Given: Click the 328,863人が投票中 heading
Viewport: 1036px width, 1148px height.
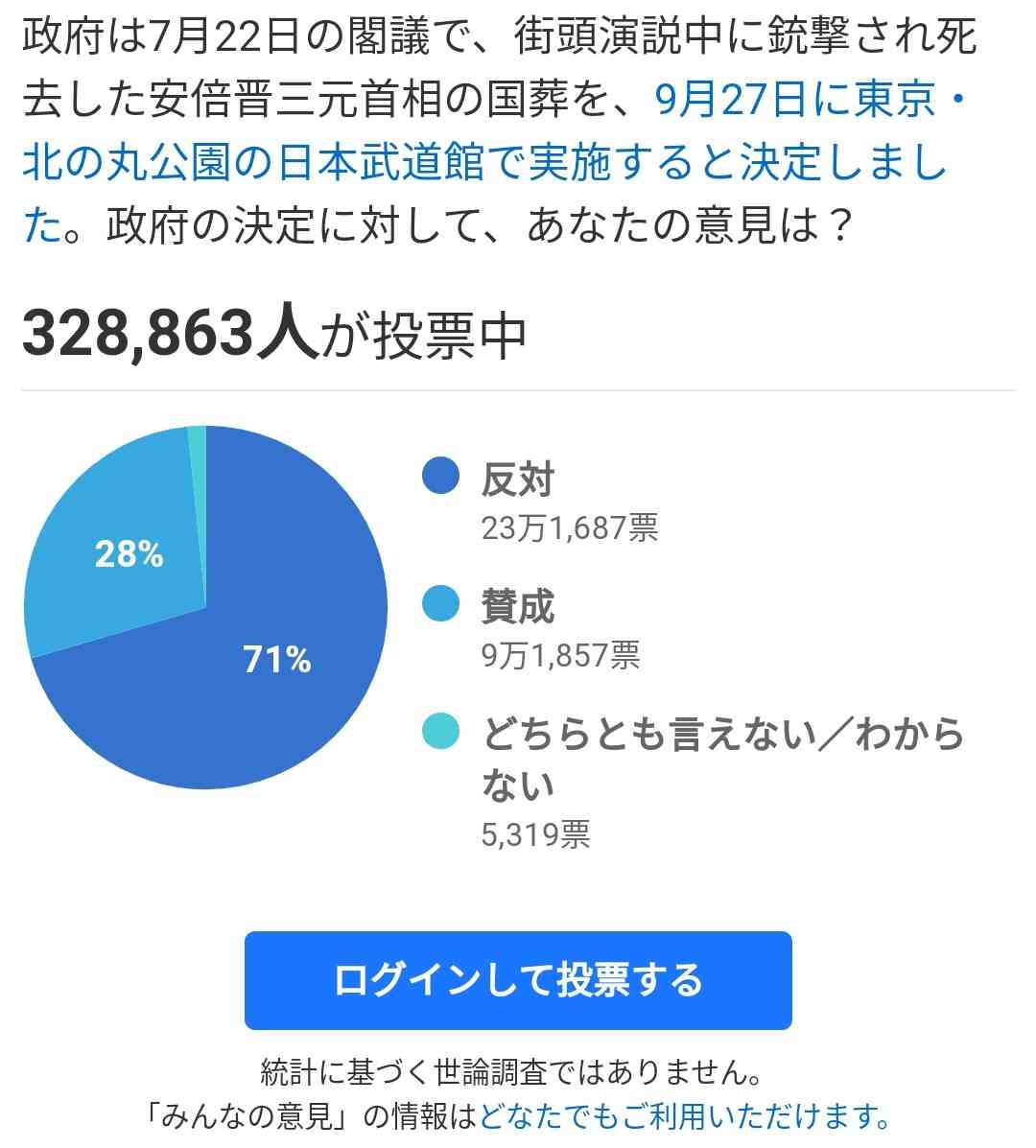Looking at the screenshot, I should (274, 333).
